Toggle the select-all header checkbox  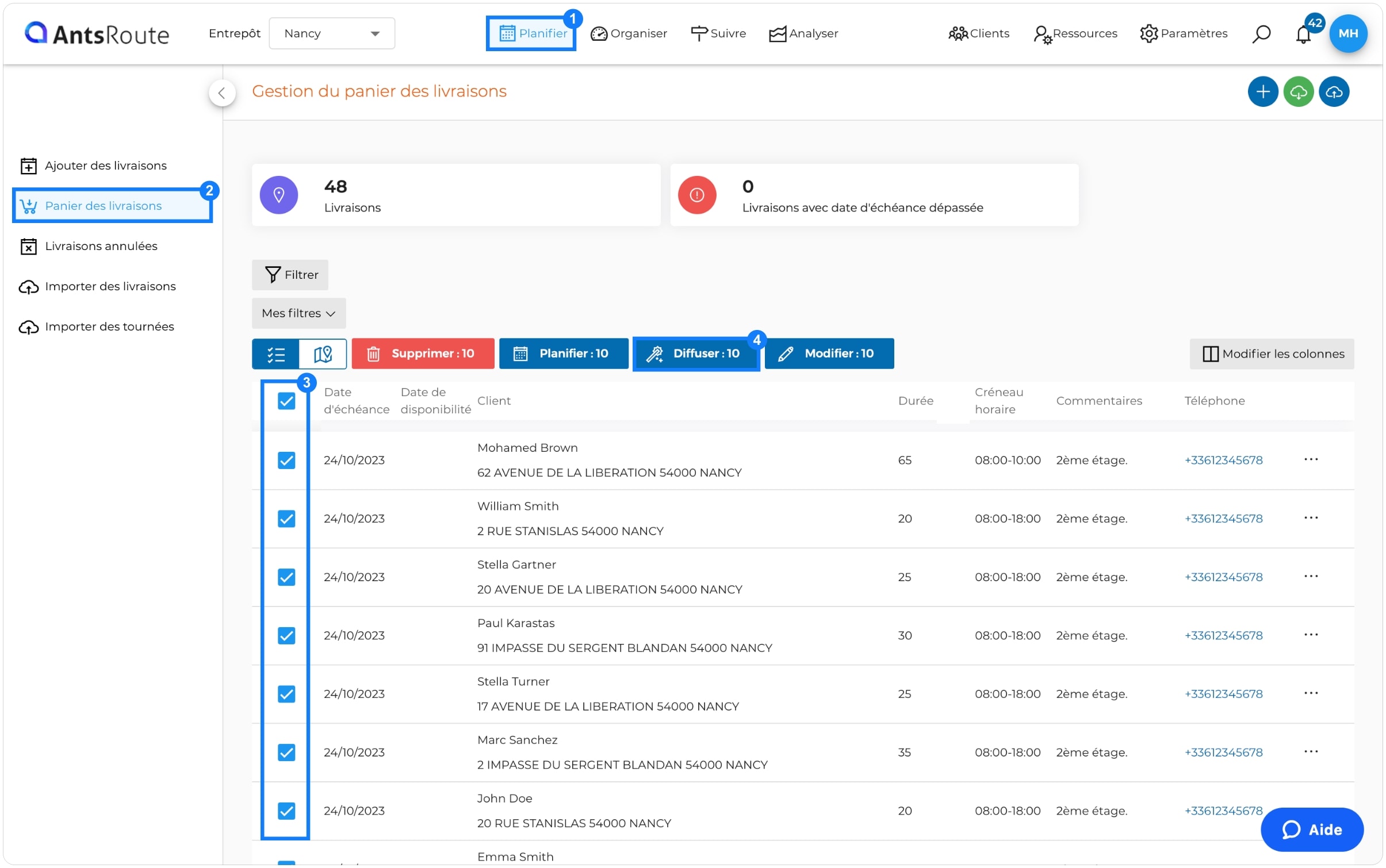coord(286,401)
